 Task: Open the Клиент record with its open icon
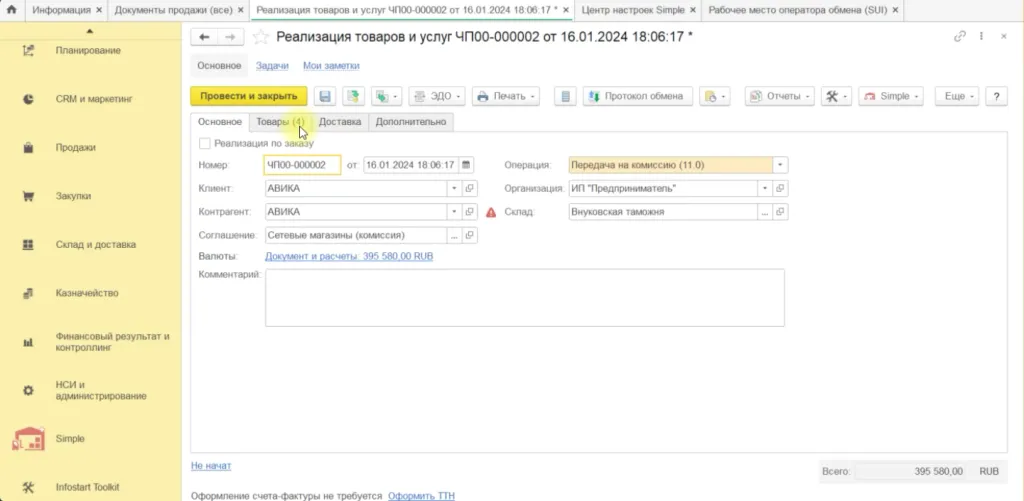[x=470, y=189]
